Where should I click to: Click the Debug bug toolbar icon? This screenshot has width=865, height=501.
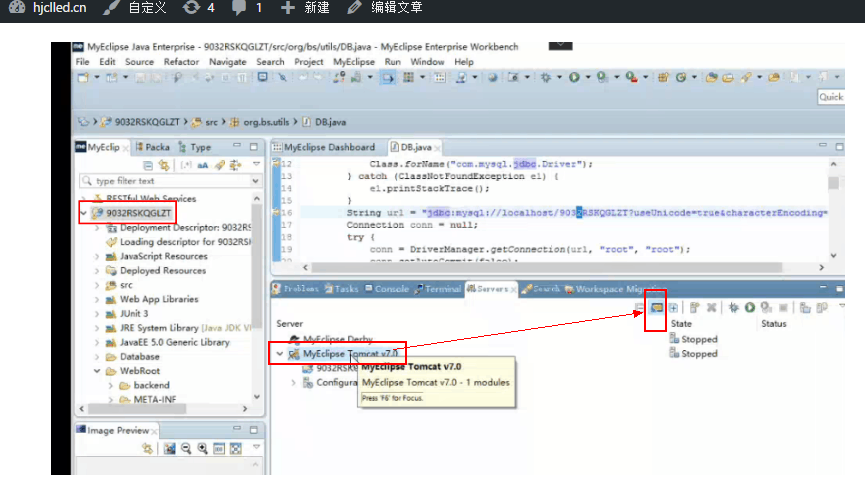(546, 77)
